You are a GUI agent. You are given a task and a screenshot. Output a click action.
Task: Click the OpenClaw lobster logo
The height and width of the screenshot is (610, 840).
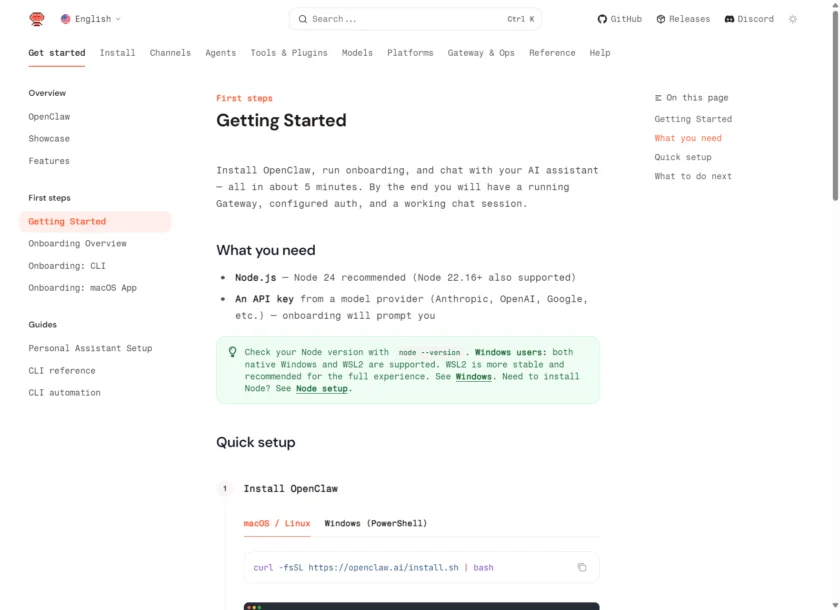pos(36,18)
